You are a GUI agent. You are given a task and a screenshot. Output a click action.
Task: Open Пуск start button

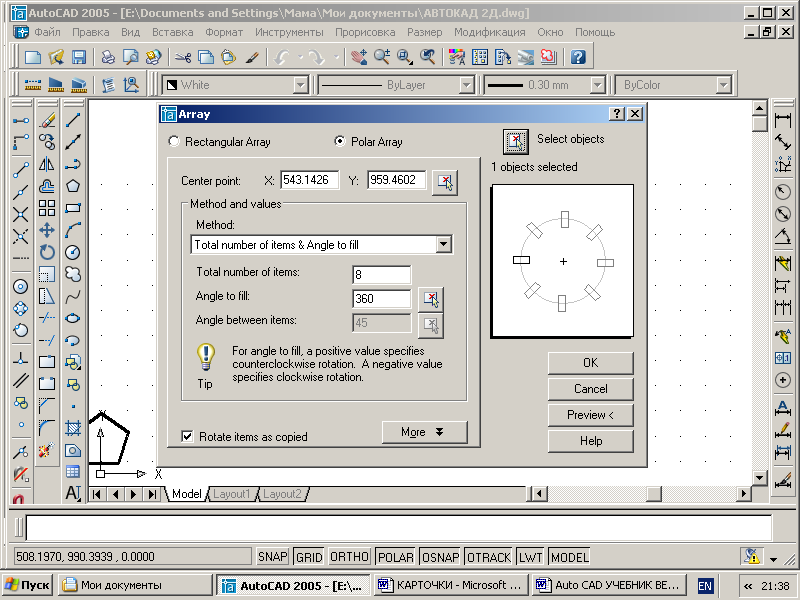(27, 585)
